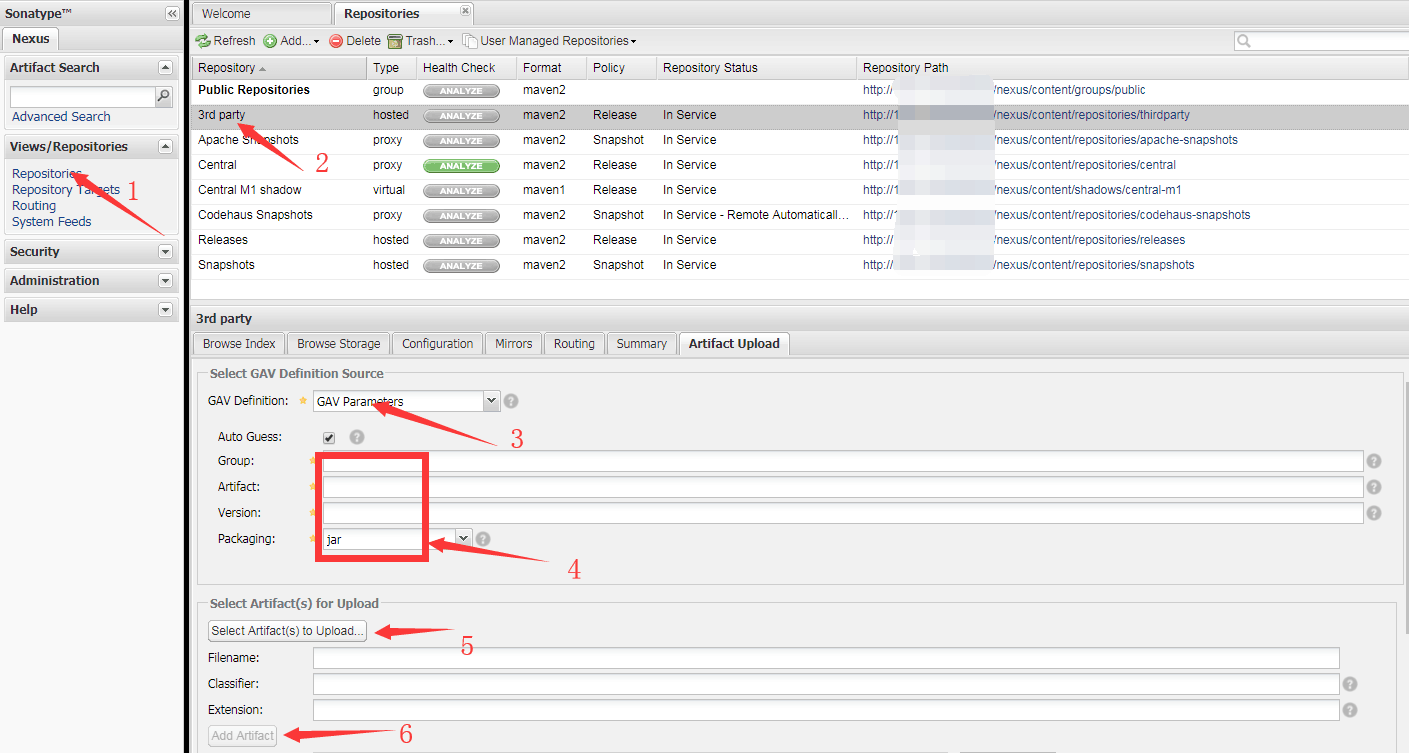
Task: Click ANALYZE button for Releases row
Action: [x=461, y=240]
